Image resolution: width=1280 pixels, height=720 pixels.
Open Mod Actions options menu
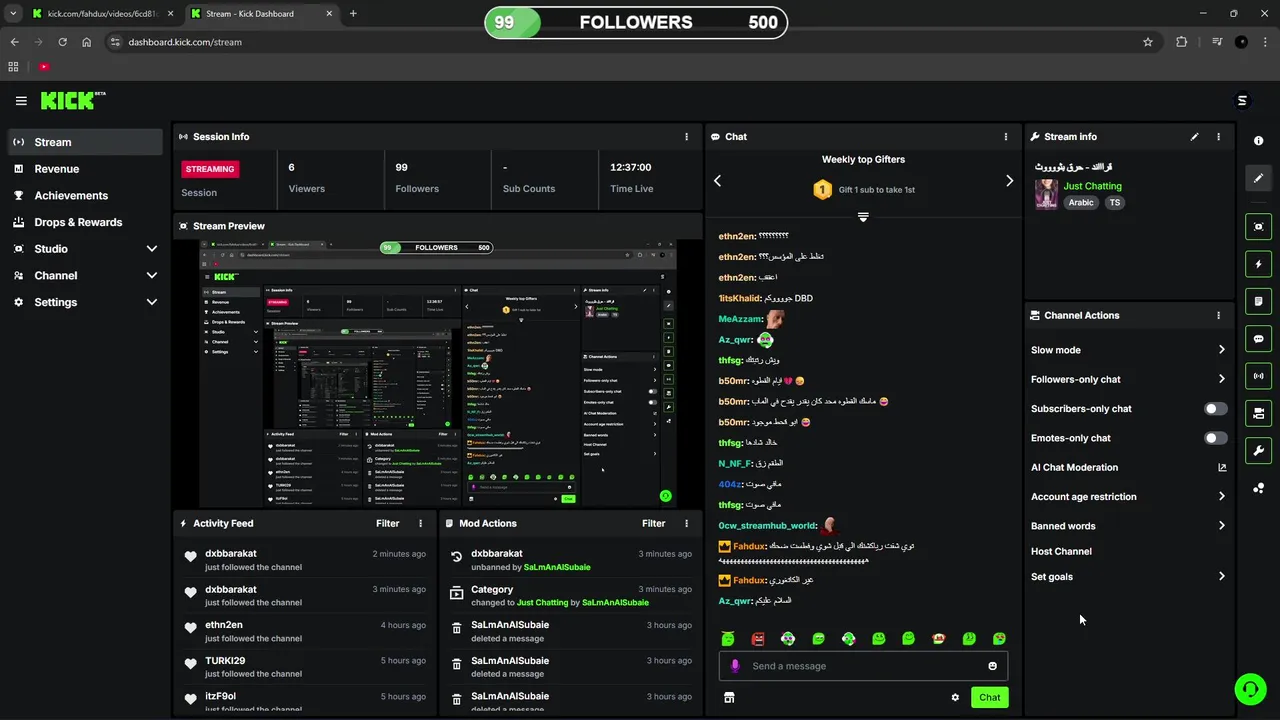[x=686, y=523]
